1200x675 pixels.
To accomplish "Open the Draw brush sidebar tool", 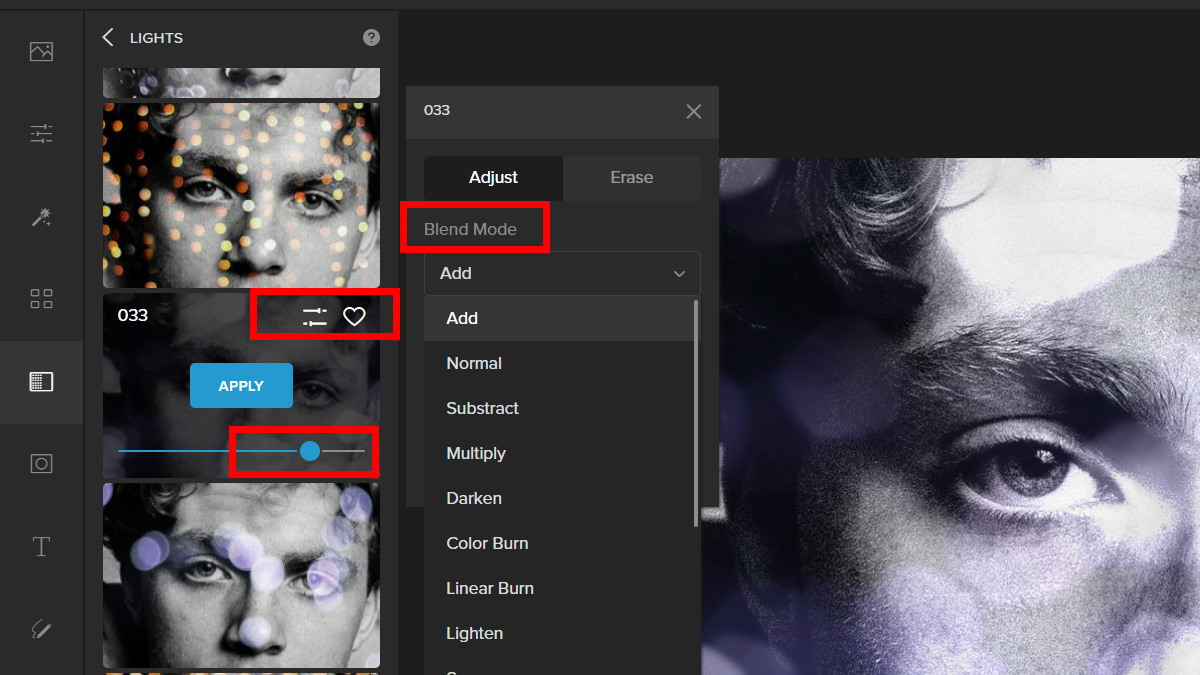I will (x=41, y=629).
